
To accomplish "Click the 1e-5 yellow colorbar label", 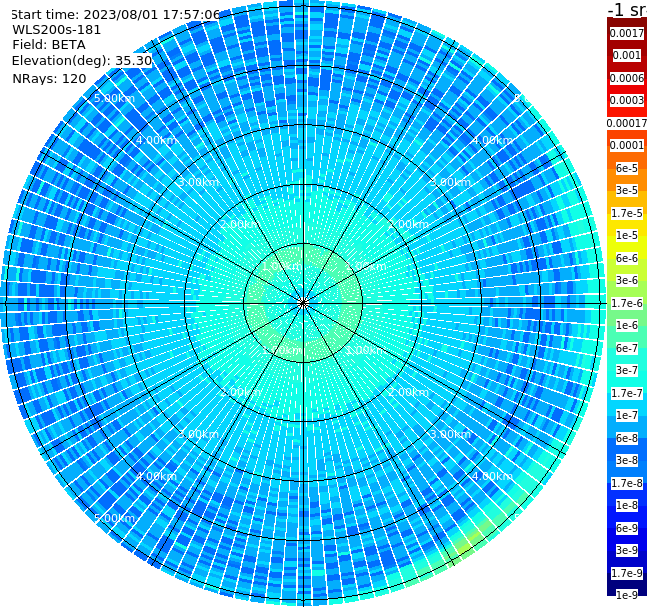I will tap(627, 235).
